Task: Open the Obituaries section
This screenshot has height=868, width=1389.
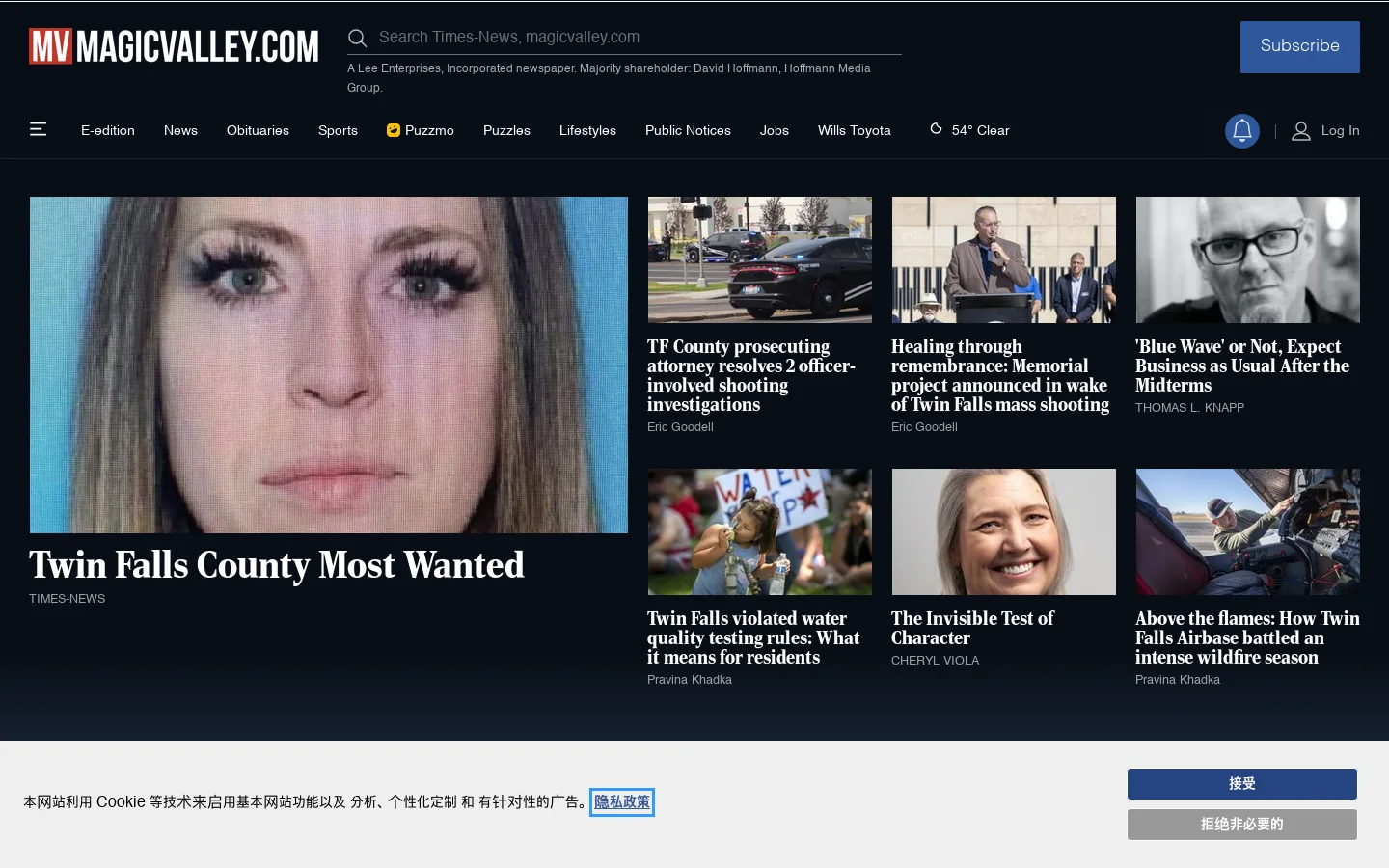Action: click(258, 130)
